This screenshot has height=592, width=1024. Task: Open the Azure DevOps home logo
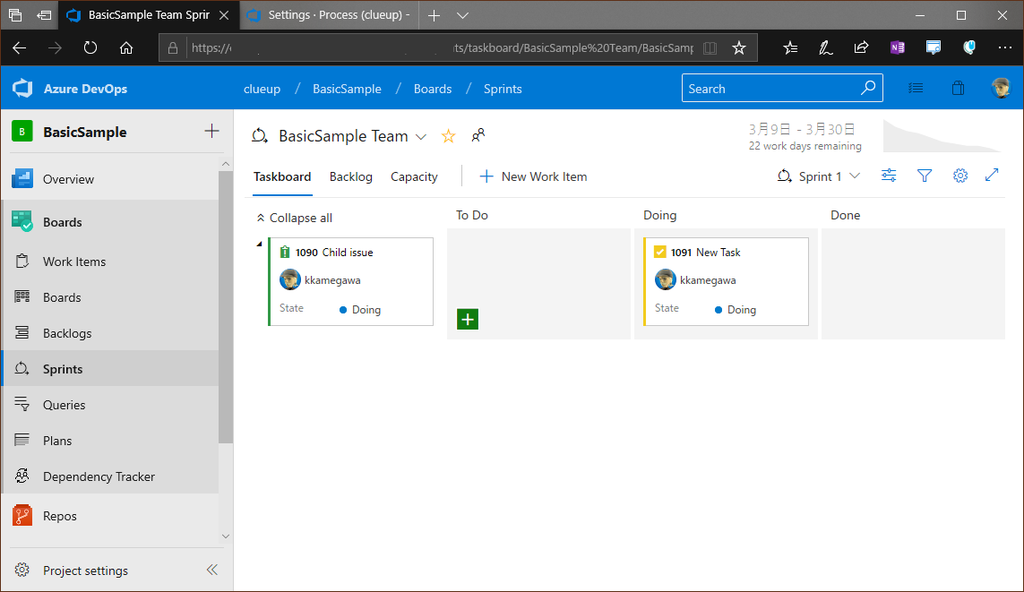[22, 88]
